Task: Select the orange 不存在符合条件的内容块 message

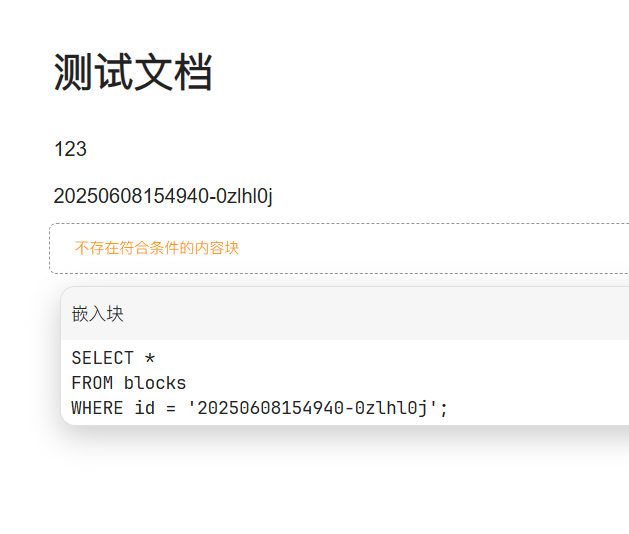Action: 157,248
